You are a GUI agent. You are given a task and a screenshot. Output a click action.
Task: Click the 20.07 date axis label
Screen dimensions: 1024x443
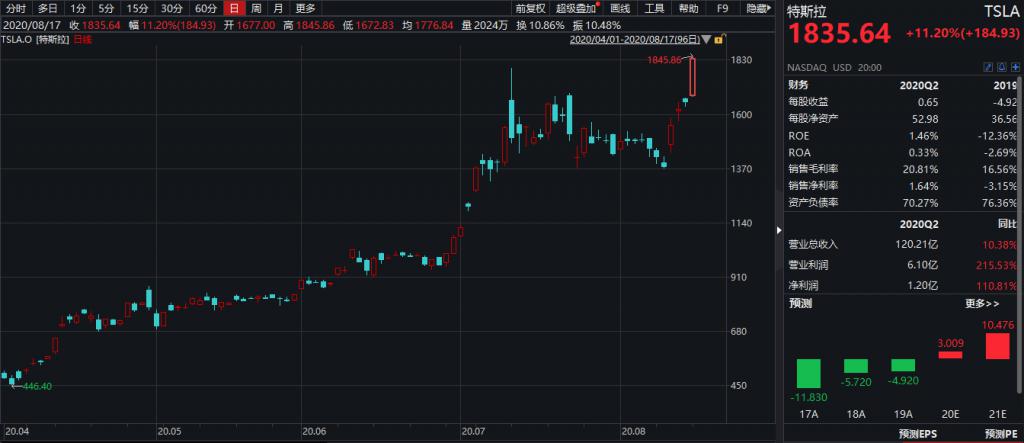pos(473,432)
